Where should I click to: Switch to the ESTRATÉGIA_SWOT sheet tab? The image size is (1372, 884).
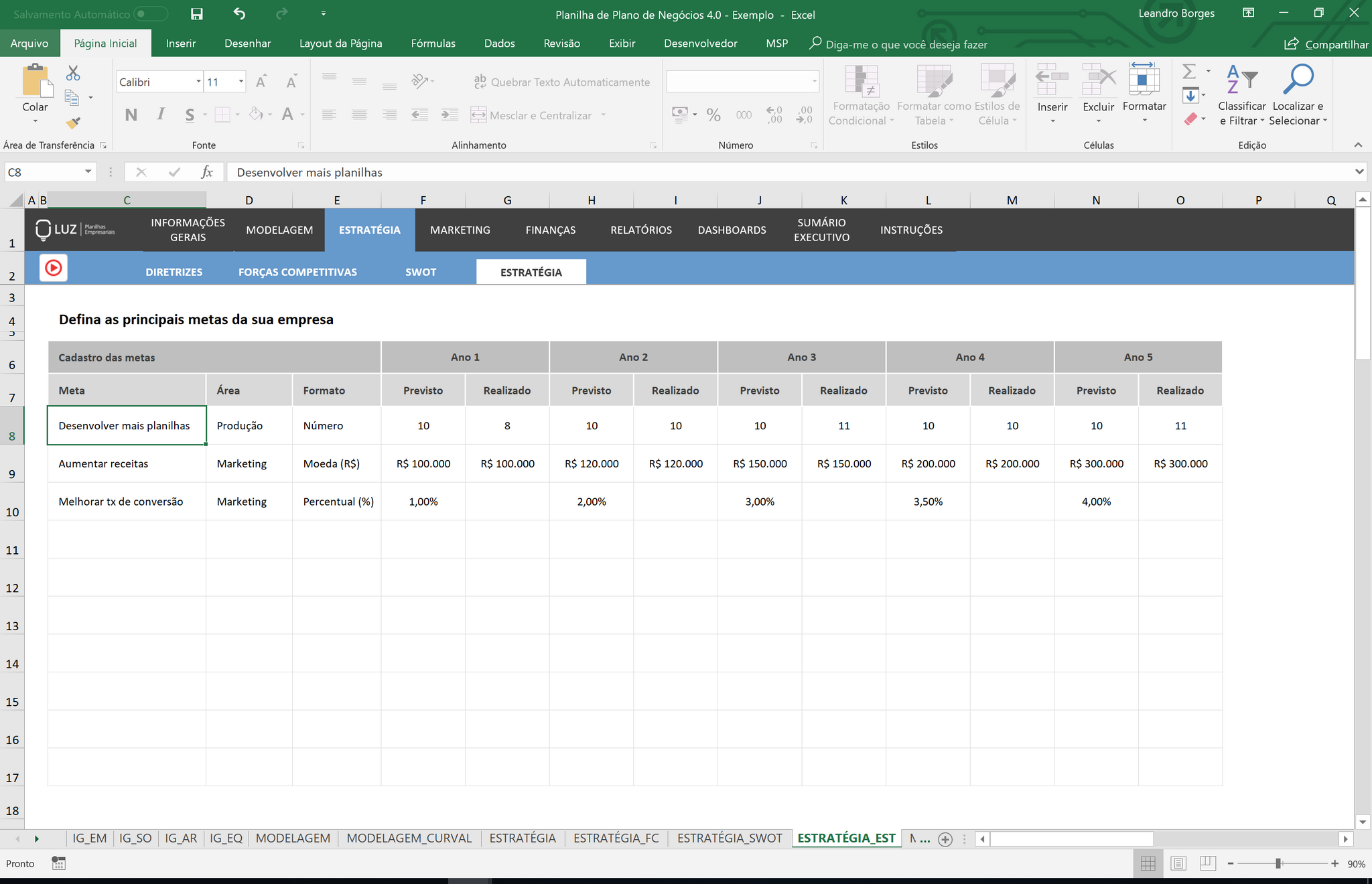(x=730, y=838)
